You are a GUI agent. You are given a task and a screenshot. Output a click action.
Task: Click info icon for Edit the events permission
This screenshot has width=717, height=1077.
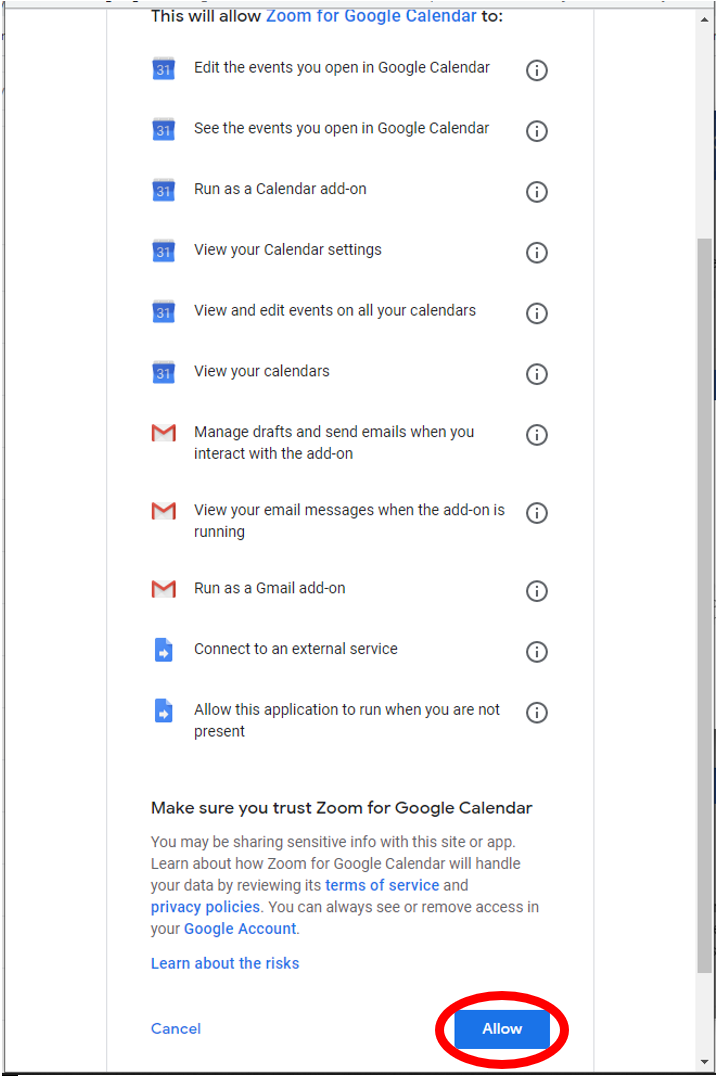[x=536, y=70]
